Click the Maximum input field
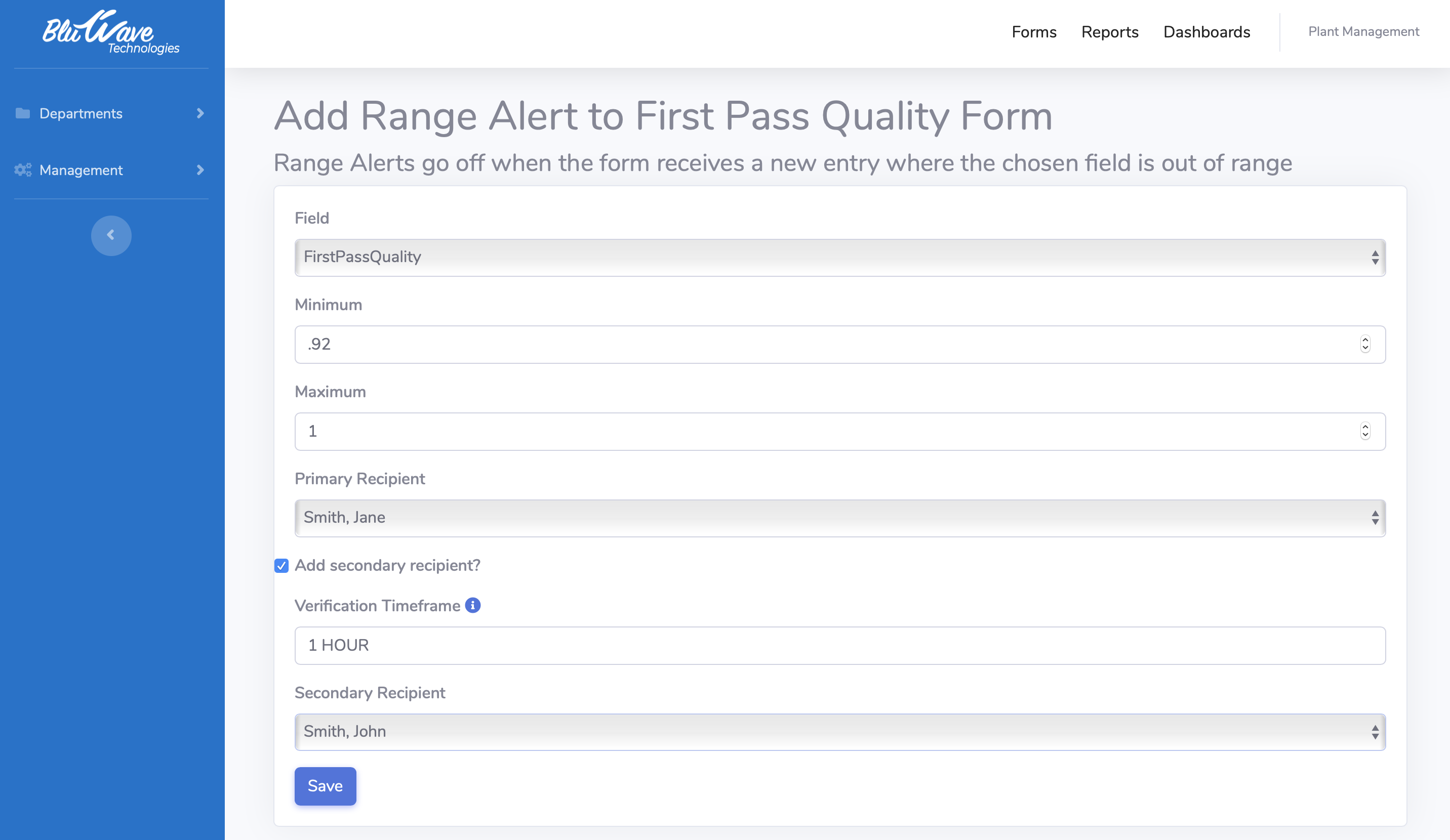The image size is (1450, 840). click(840, 431)
